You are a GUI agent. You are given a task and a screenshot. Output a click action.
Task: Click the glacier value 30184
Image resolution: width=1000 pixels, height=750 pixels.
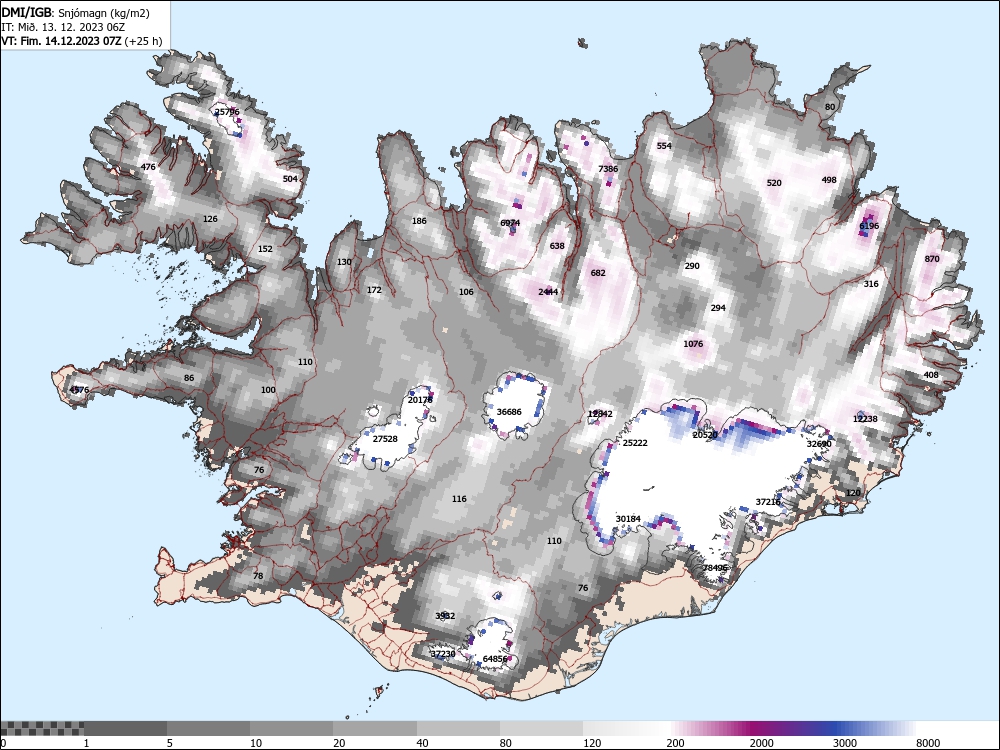click(628, 519)
